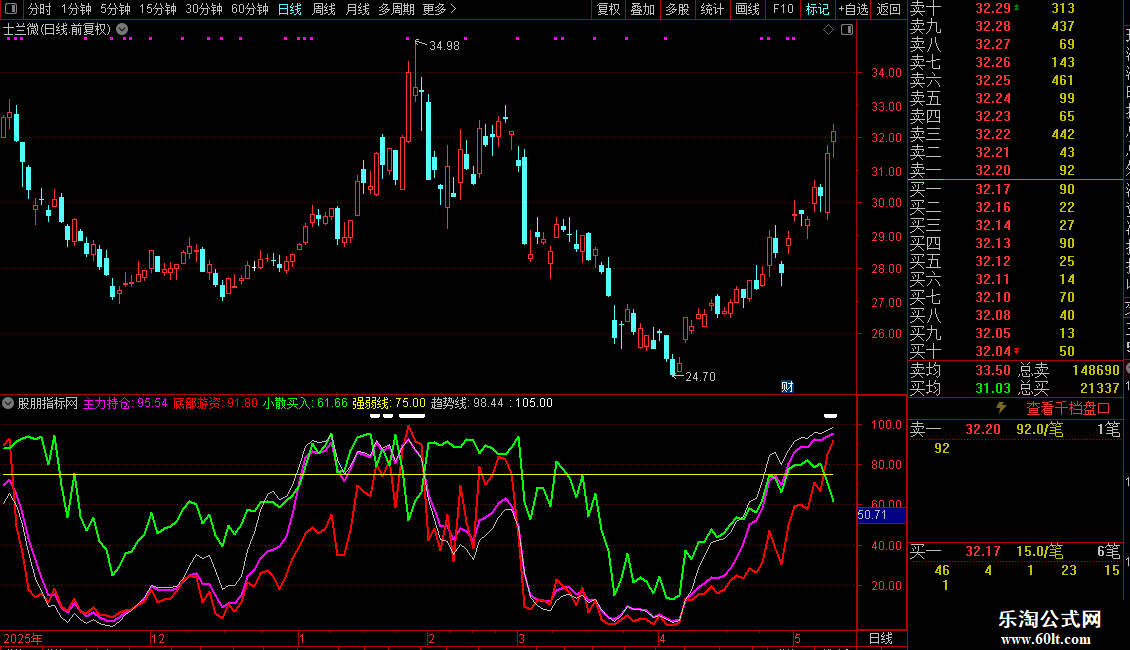This screenshot has width=1130, height=650.
Task: Click the 34.98 high price label
Action: [444, 45]
